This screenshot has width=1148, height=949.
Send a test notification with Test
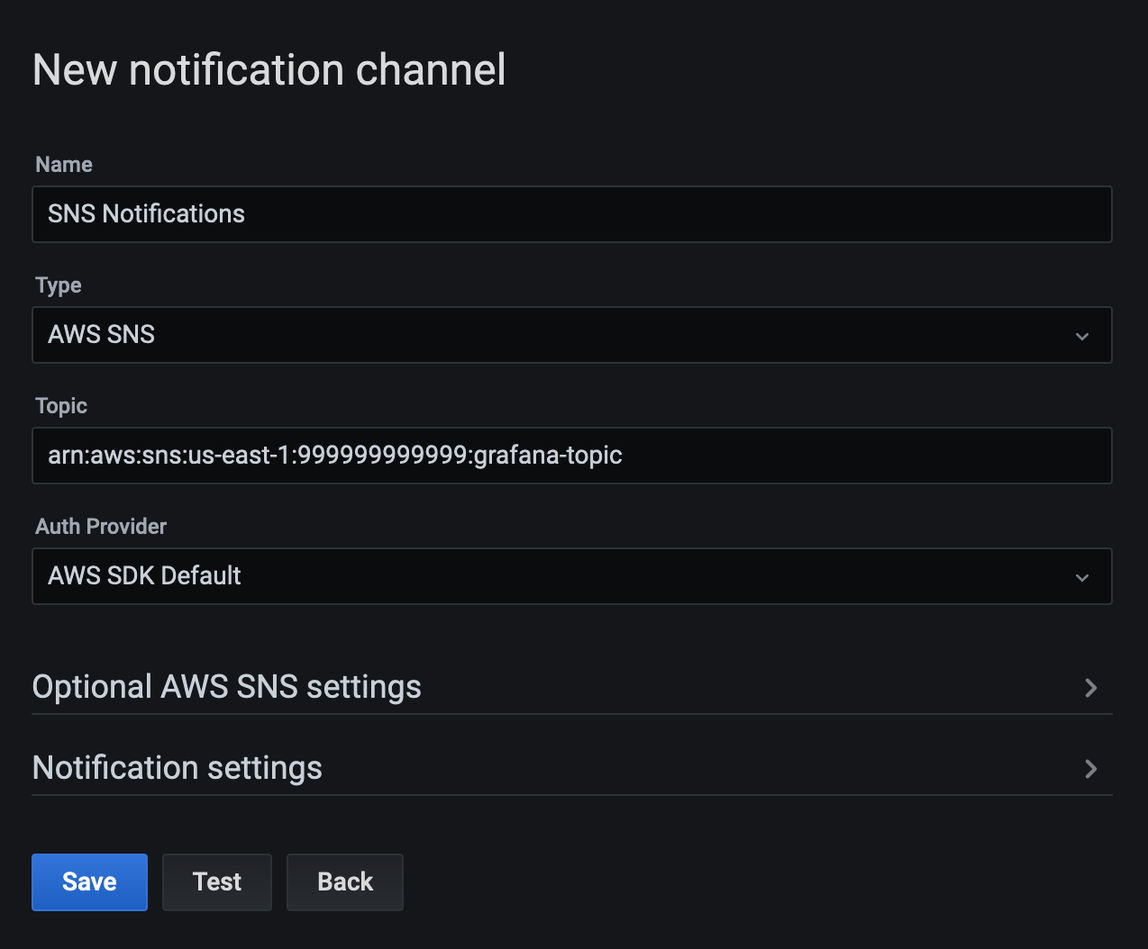(x=217, y=882)
